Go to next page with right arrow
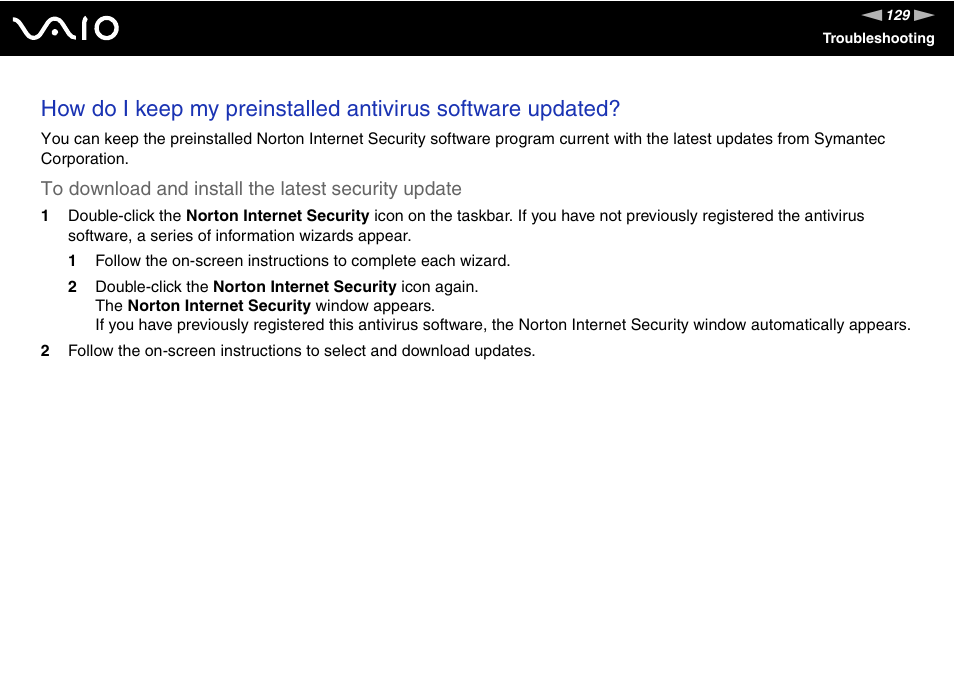This screenshot has width=954, height=674. coord(924,15)
